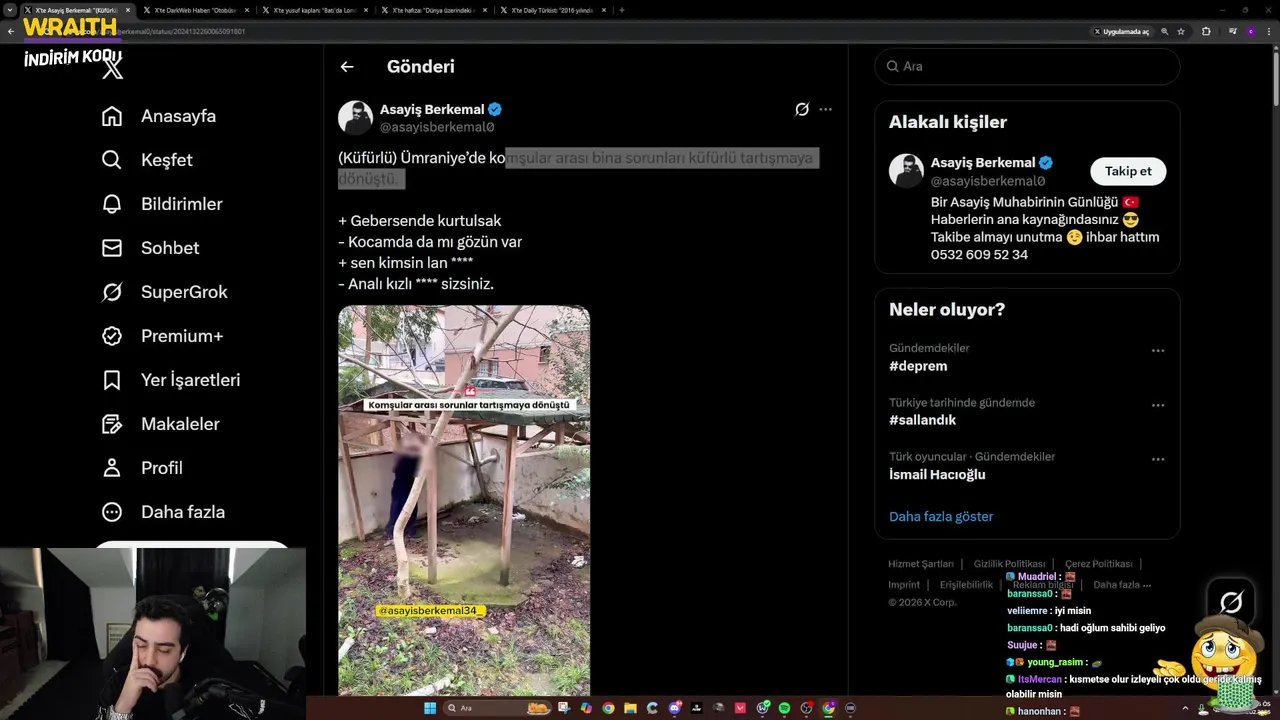Click Grok icon on the post header
This screenshot has width=1280, height=720.
(802, 109)
